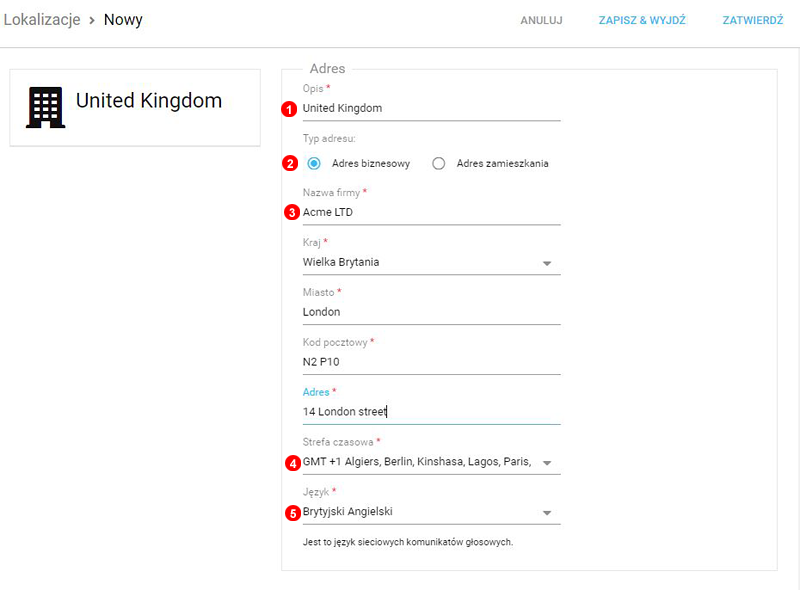Click Nowy in the breadcrumb
The height and width of the screenshot is (590, 800).
[123, 19]
